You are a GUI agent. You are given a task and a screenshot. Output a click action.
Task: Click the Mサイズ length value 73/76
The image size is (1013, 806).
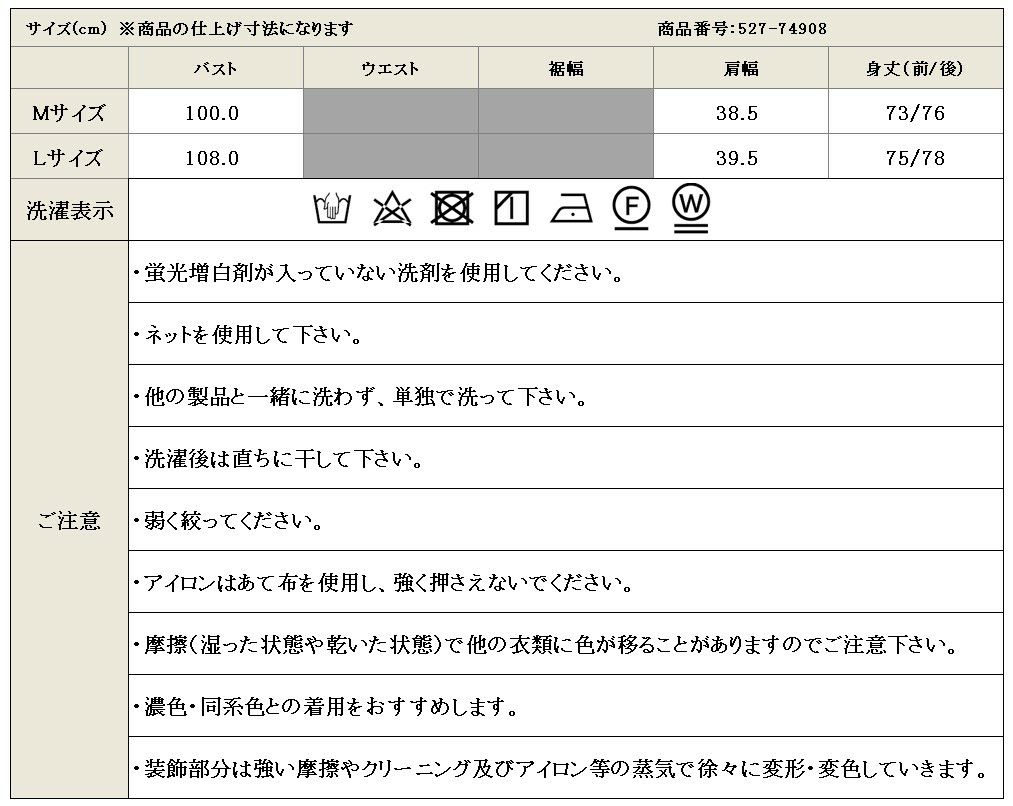914,113
